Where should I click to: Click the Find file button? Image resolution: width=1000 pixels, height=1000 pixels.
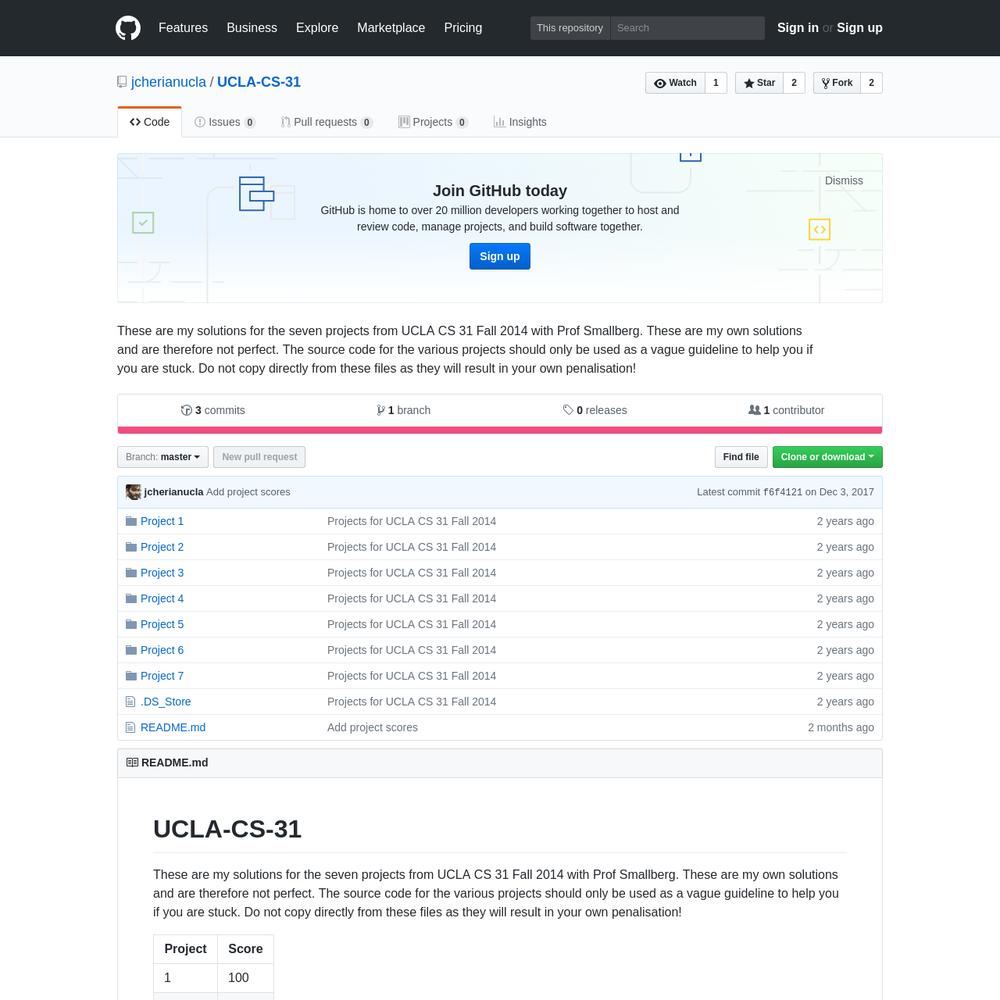point(740,457)
